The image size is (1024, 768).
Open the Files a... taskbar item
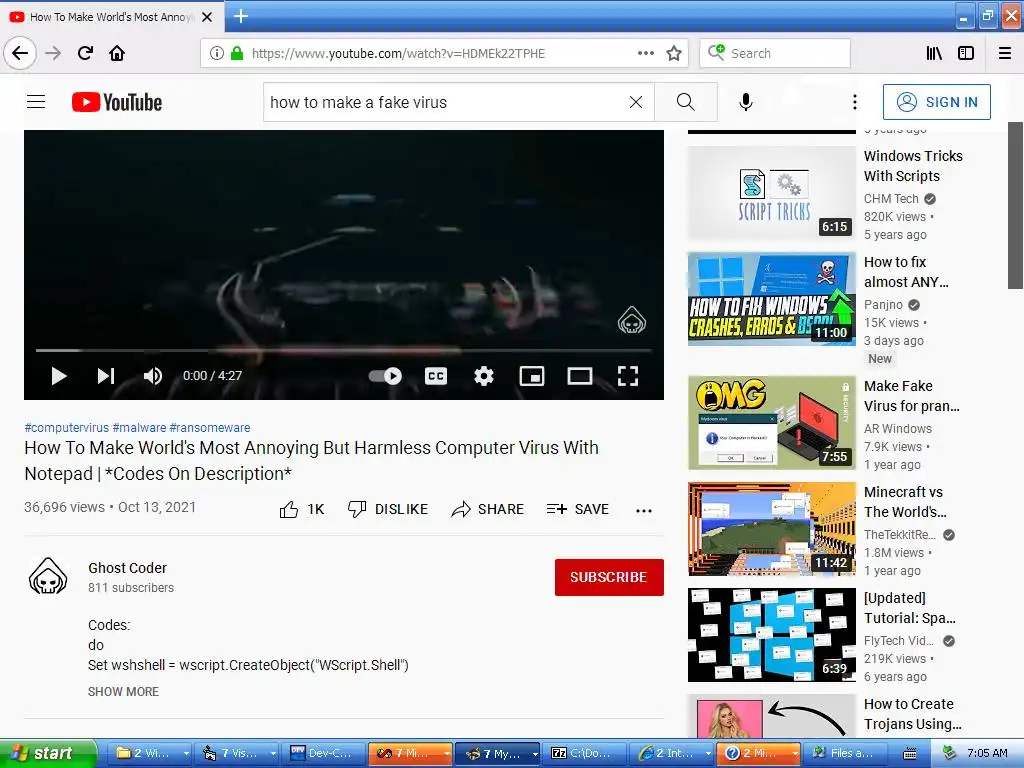click(x=846, y=754)
